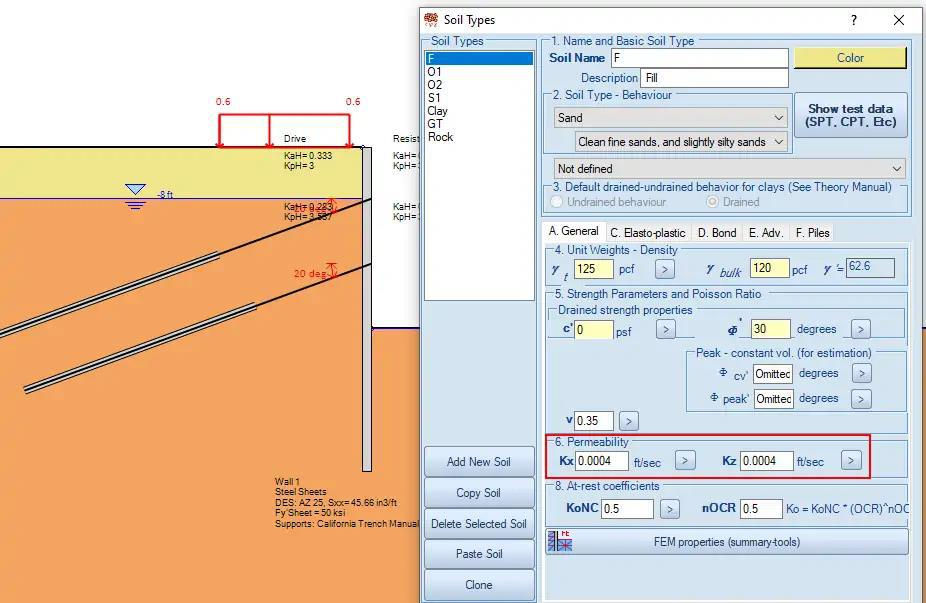Switch to the A. General tab
The height and width of the screenshot is (603, 926).
pos(573,231)
